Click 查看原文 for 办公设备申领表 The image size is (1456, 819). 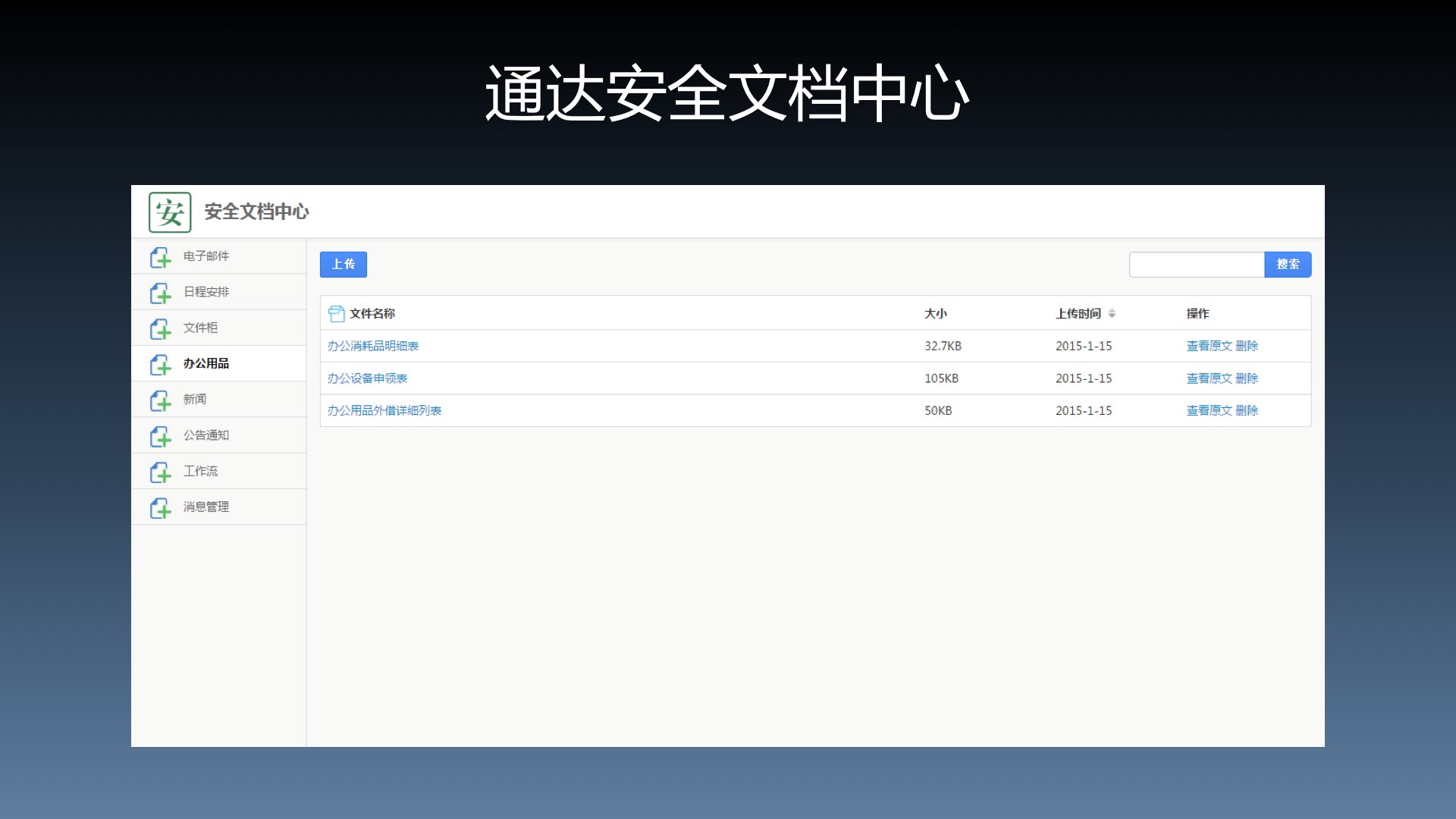click(1209, 378)
